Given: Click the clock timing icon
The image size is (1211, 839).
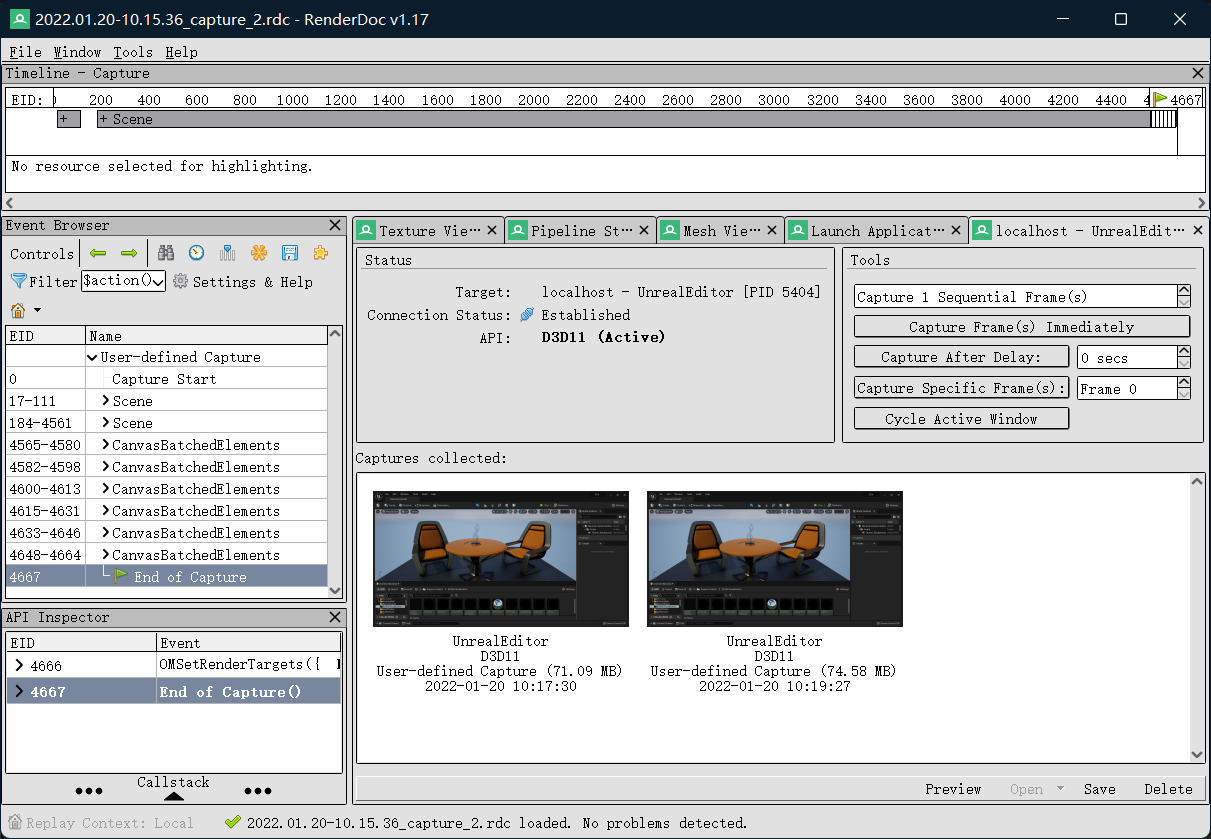Looking at the screenshot, I should pos(197,253).
